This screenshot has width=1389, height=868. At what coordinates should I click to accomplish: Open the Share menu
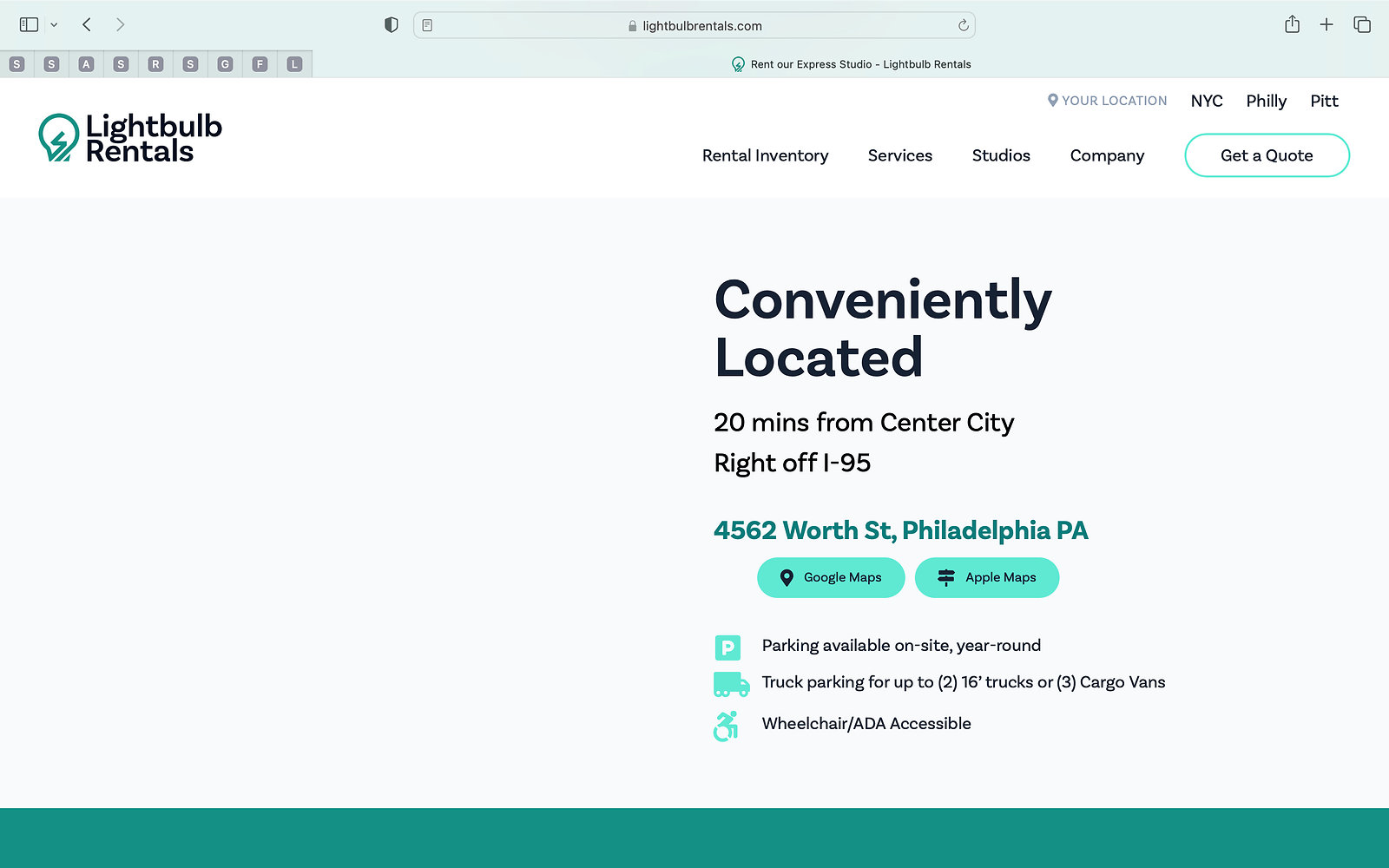pos(1292,25)
